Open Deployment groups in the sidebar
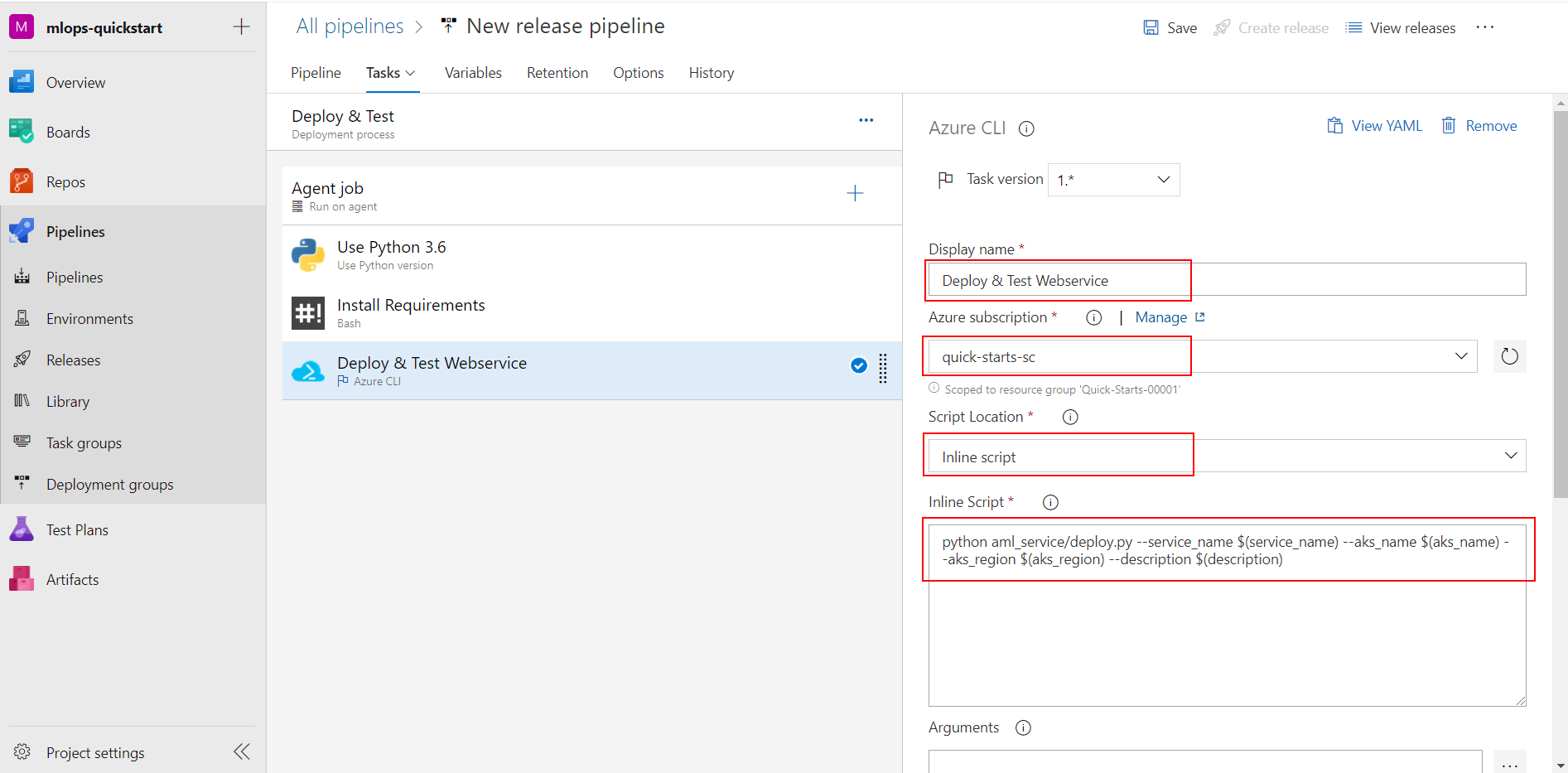This screenshot has width=1568, height=773. 110,484
